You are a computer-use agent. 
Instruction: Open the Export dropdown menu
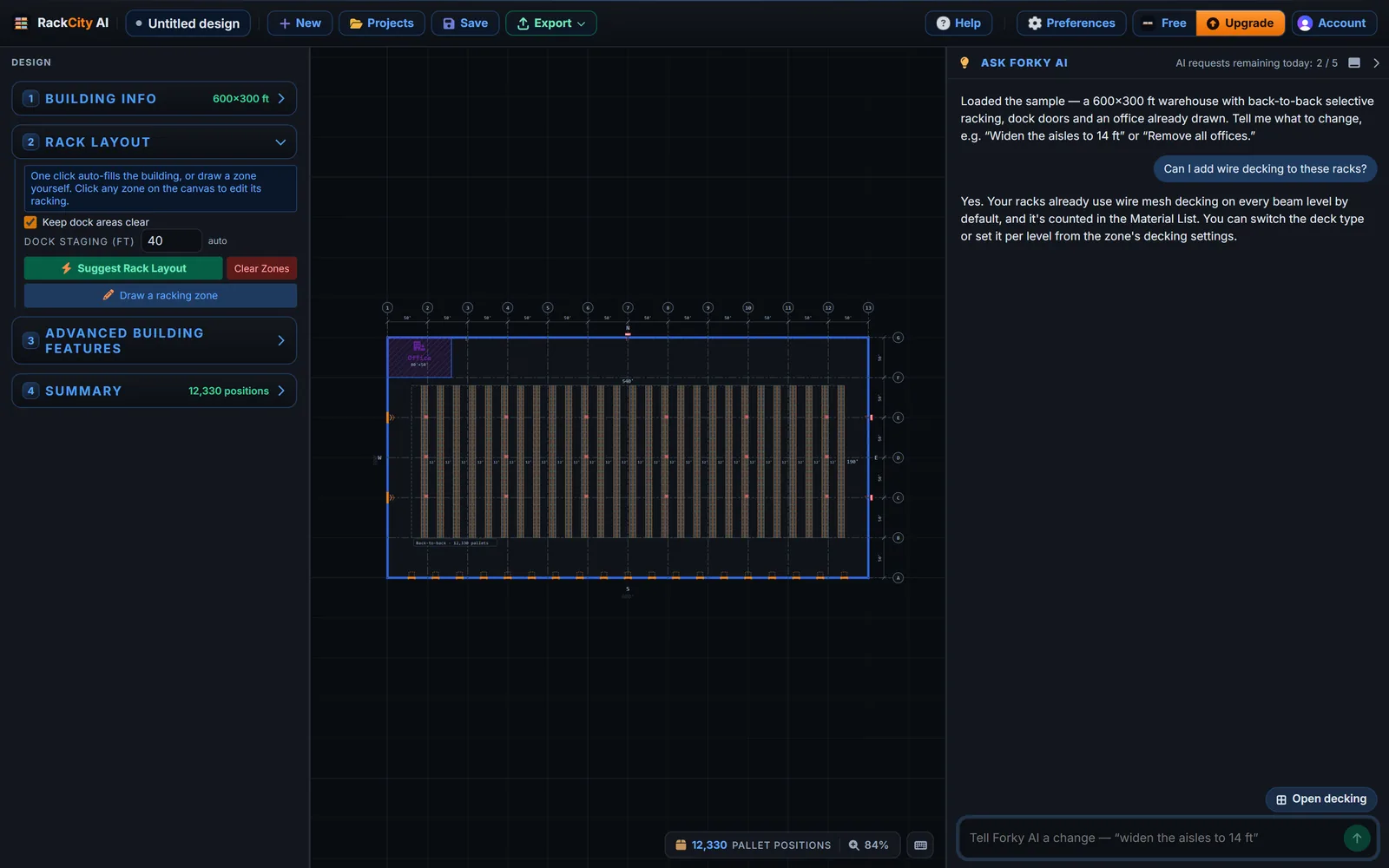coord(550,23)
